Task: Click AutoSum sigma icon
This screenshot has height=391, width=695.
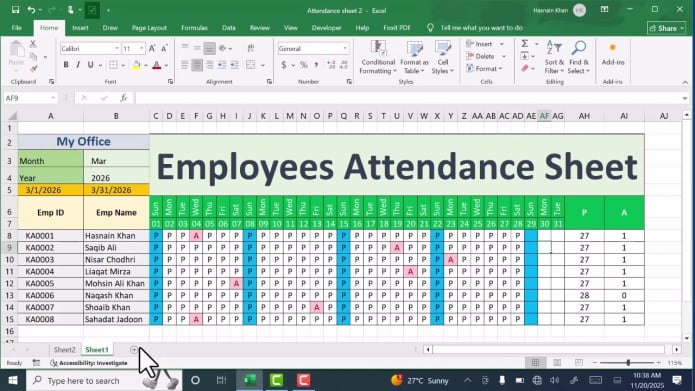Action: coord(525,44)
